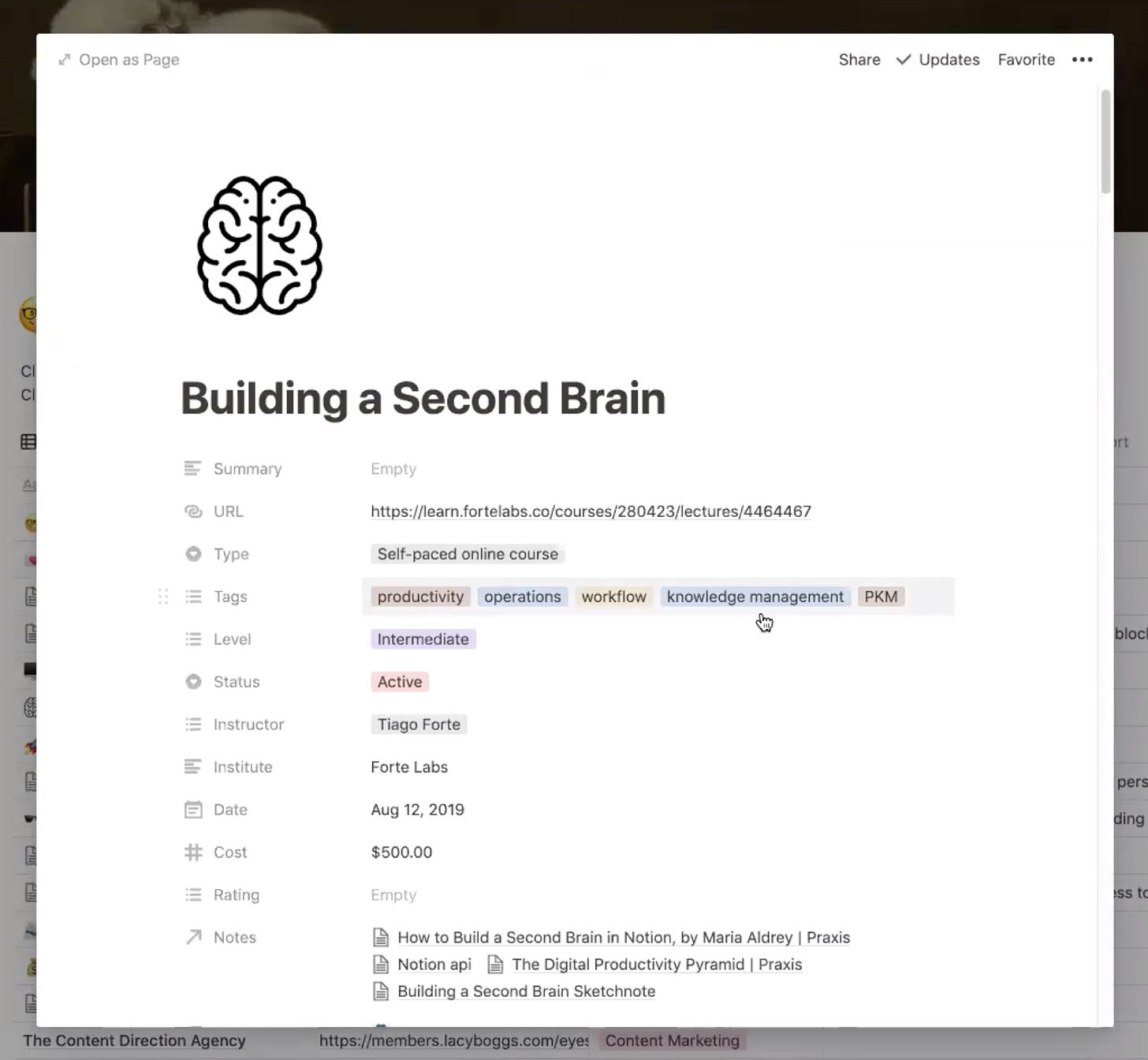Click the Cost number hash icon
This screenshot has height=1060, width=1148.
click(x=193, y=852)
